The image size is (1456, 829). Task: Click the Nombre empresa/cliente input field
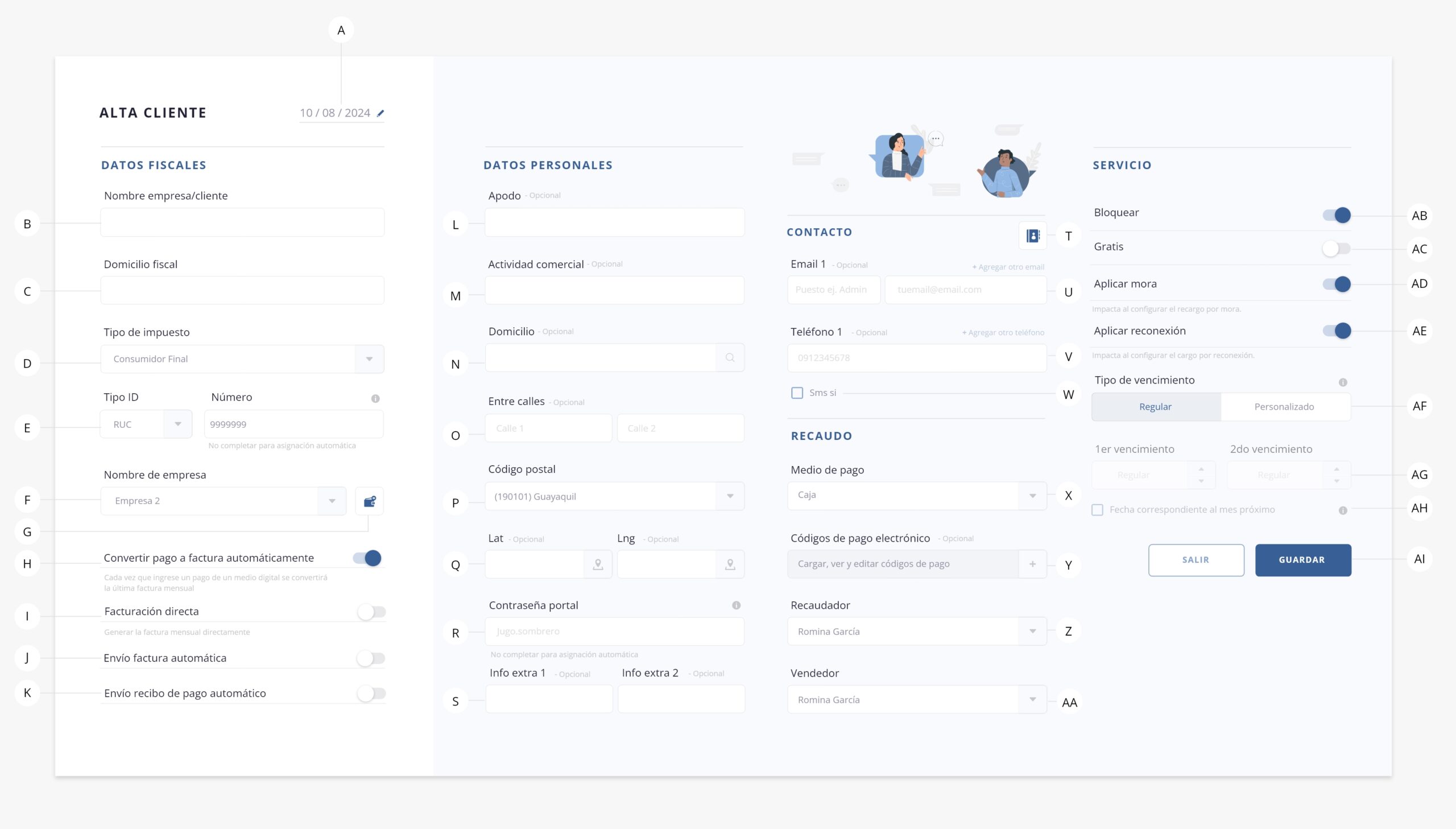click(x=242, y=222)
